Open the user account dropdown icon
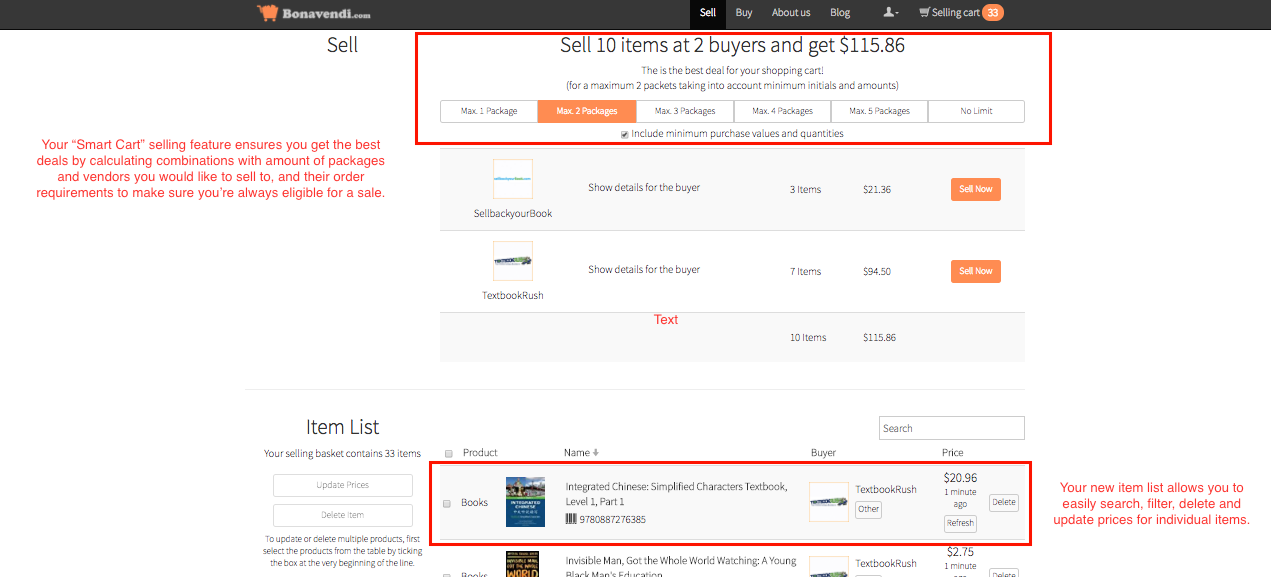This screenshot has height=577, width=1271. pos(890,13)
